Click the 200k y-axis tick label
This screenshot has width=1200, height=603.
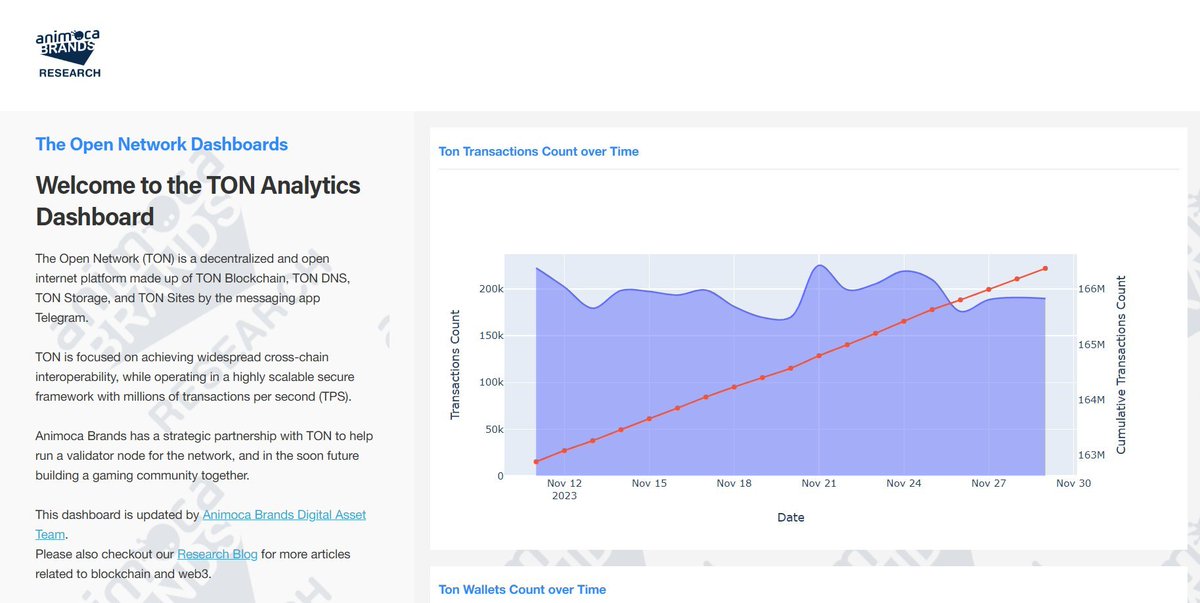click(x=490, y=289)
